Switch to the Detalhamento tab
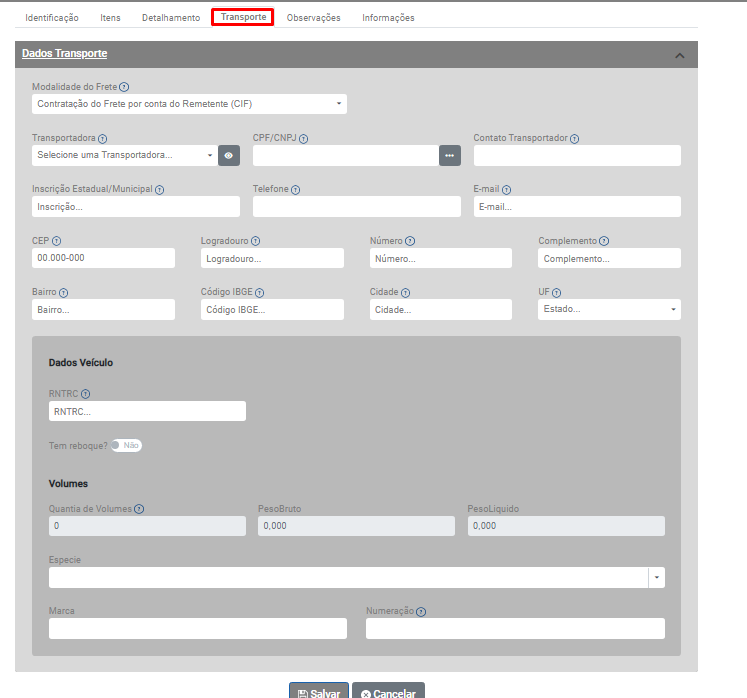The width and height of the screenshot is (747, 698). click(x=170, y=18)
